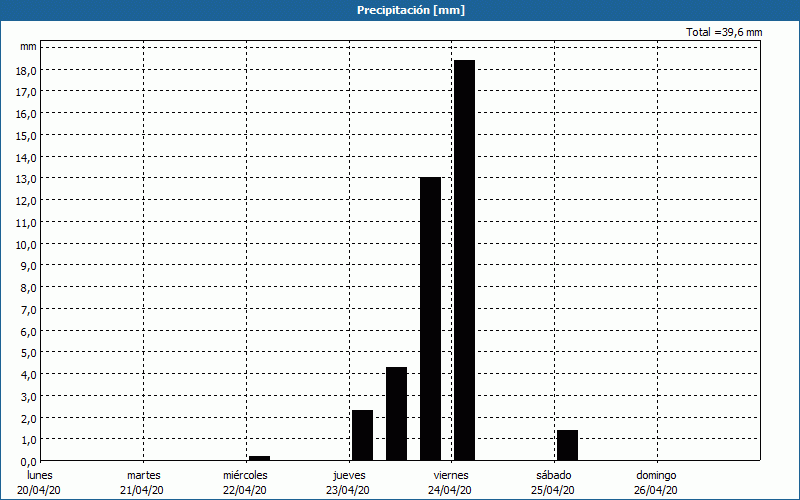Click the 18,0 y-axis value

coord(27,70)
